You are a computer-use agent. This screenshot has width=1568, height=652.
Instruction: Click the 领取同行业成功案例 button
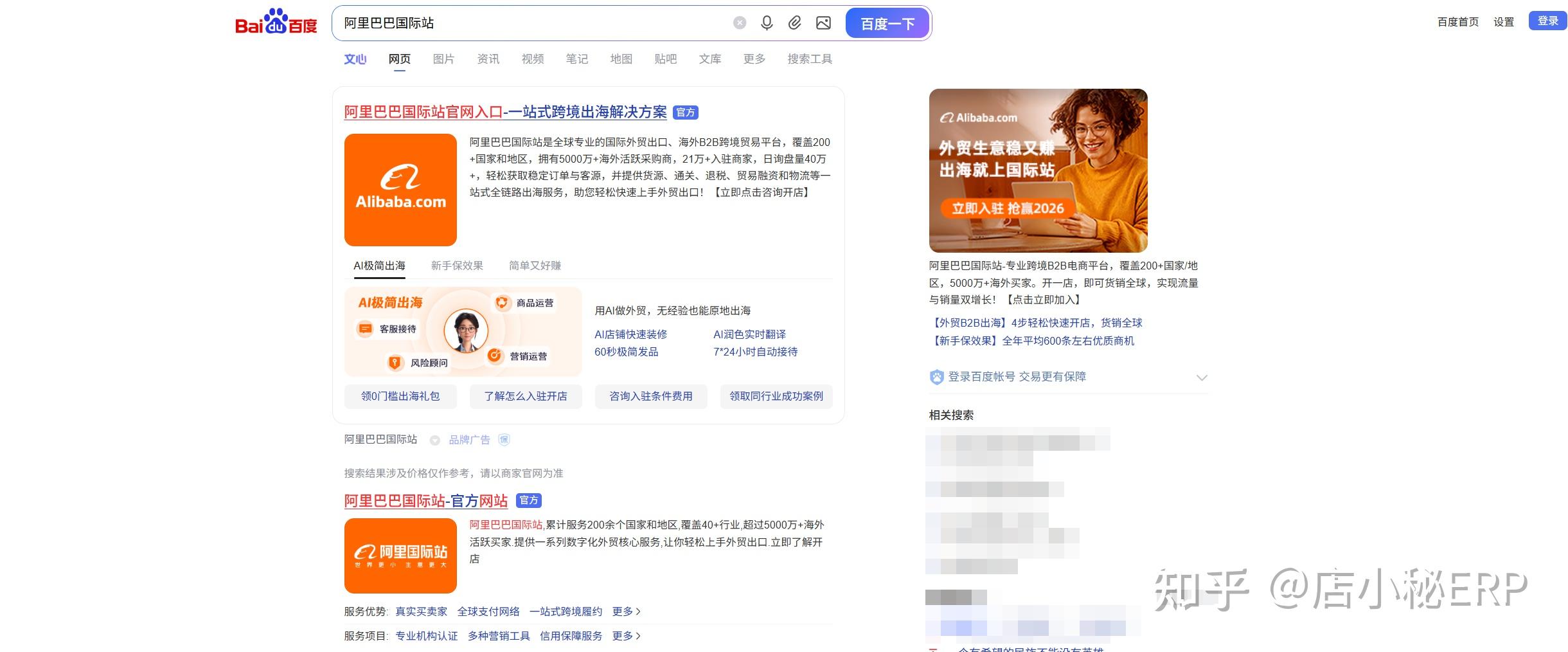point(776,396)
